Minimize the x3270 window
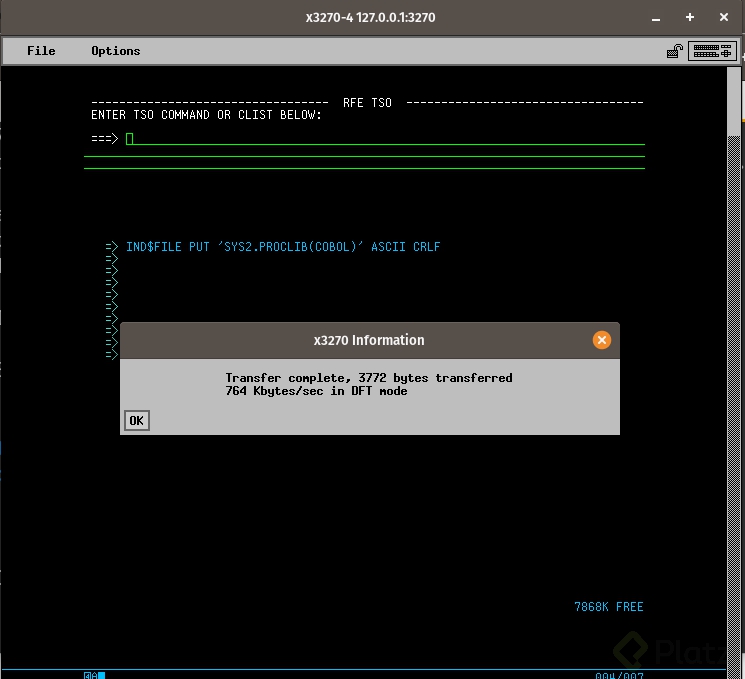Viewport: 745px width, 679px height. [x=656, y=18]
